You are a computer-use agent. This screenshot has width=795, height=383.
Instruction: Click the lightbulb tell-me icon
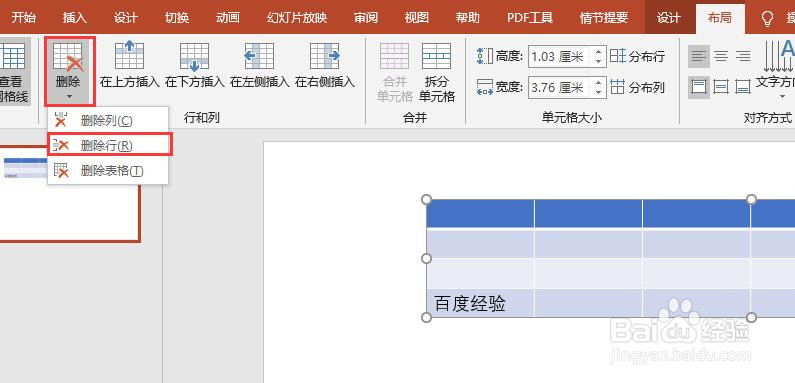click(767, 18)
